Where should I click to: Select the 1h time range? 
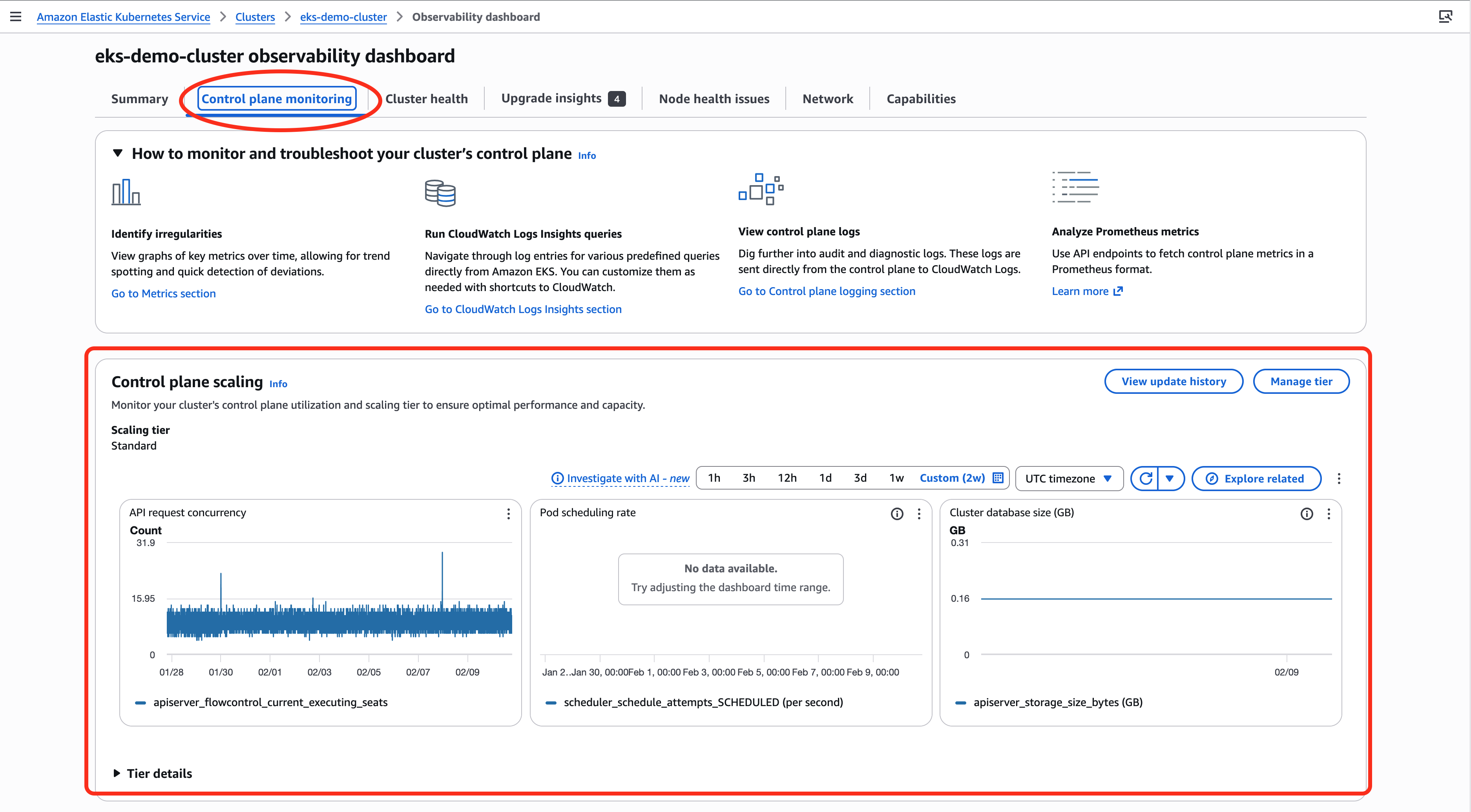(714, 478)
